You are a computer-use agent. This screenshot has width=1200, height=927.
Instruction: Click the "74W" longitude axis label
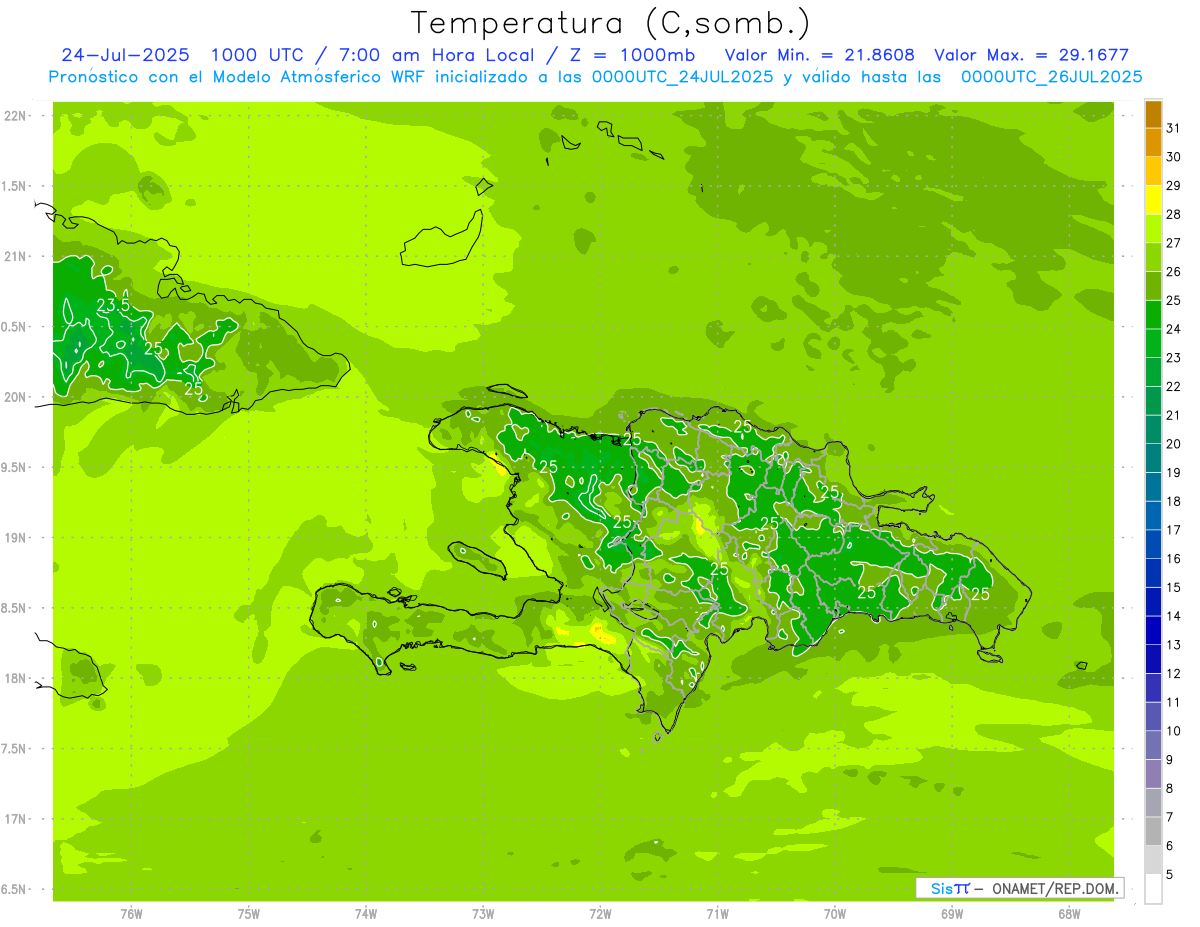coord(366,914)
